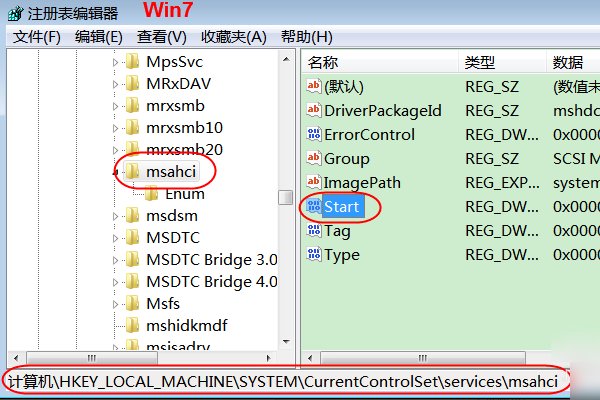Click the MSDTC Bridge 3.0 folder icon
The width and height of the screenshot is (600, 400).
coord(132,260)
